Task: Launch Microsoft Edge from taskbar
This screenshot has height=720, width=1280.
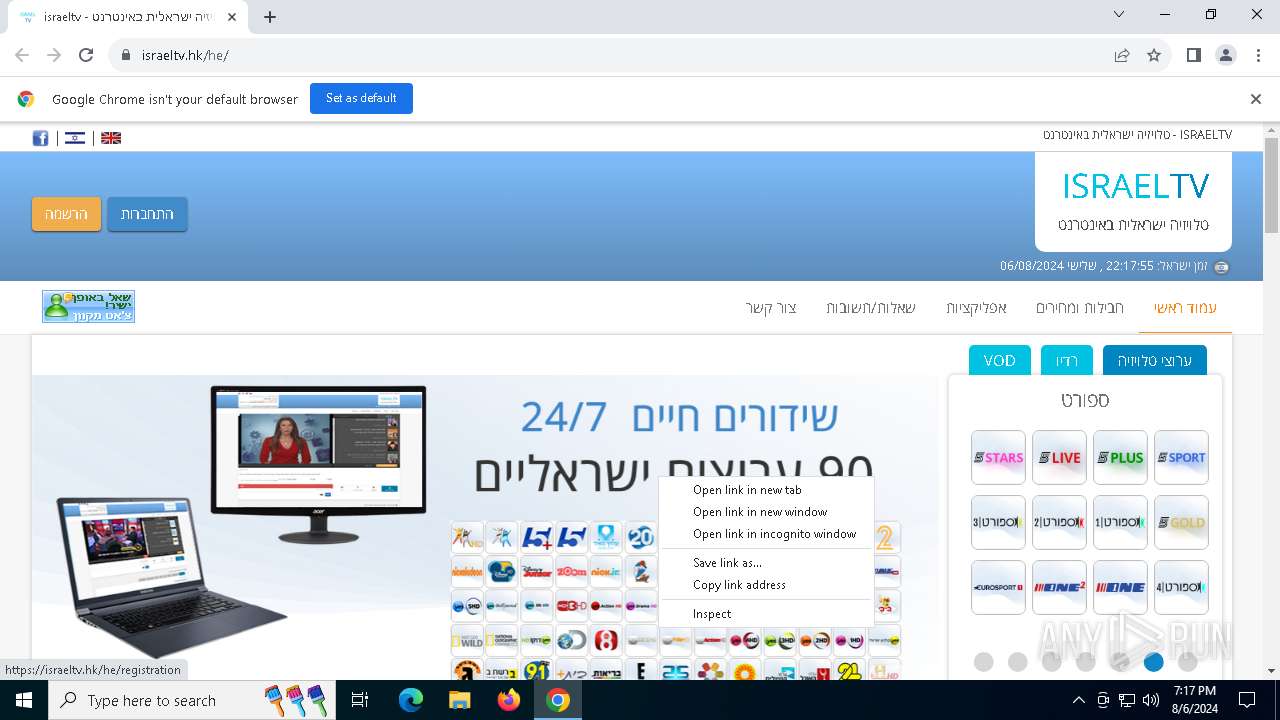Action: point(411,700)
